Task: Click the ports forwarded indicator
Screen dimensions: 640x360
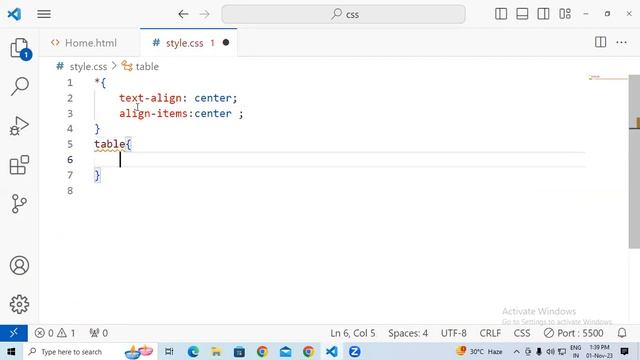Action: (x=98, y=333)
